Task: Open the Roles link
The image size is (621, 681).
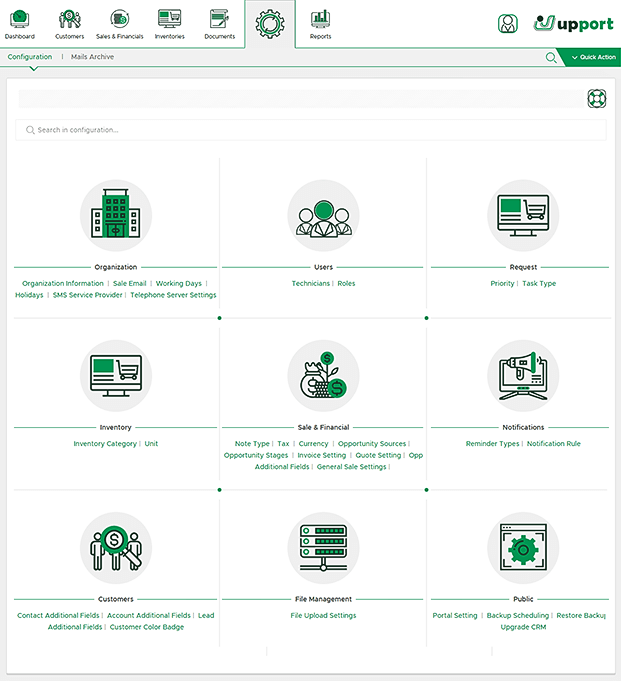Action: [346, 283]
